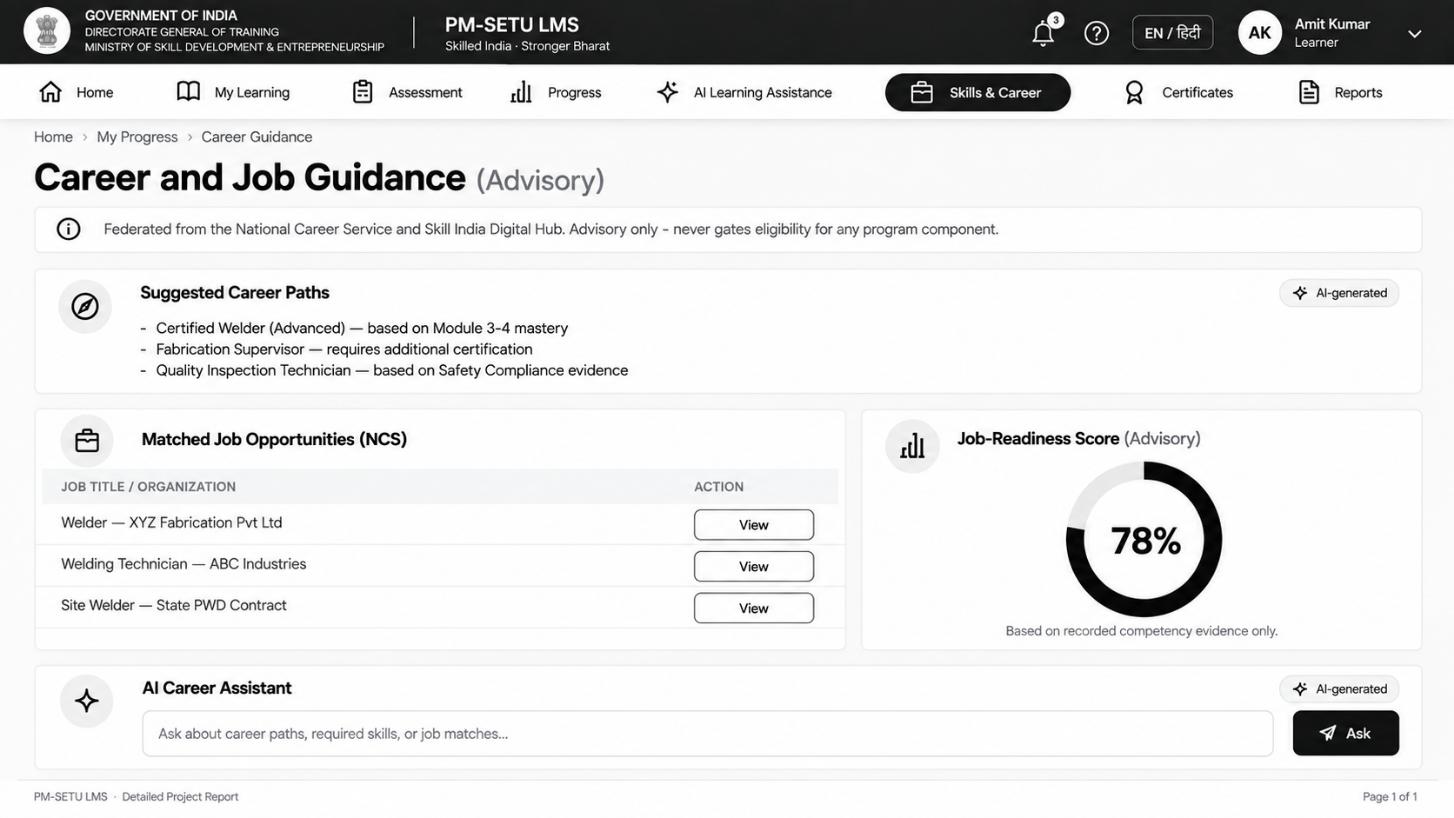
Task: Click the info icon in advisory banner
Action: tap(68, 229)
